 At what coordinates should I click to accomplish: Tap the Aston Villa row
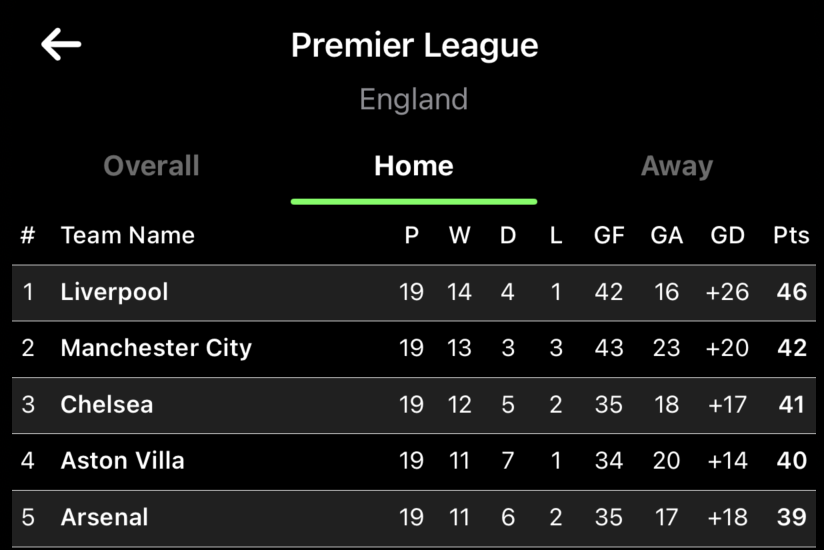point(123,461)
